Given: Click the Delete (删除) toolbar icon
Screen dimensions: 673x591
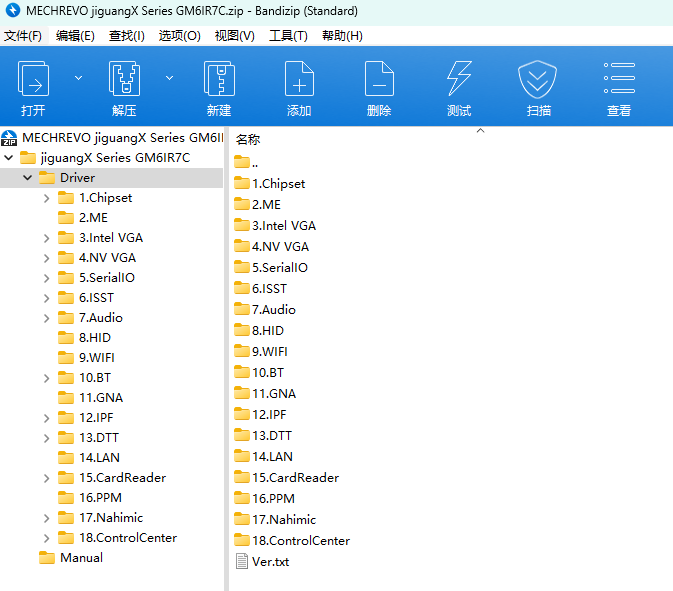Looking at the screenshot, I should coord(379,79).
